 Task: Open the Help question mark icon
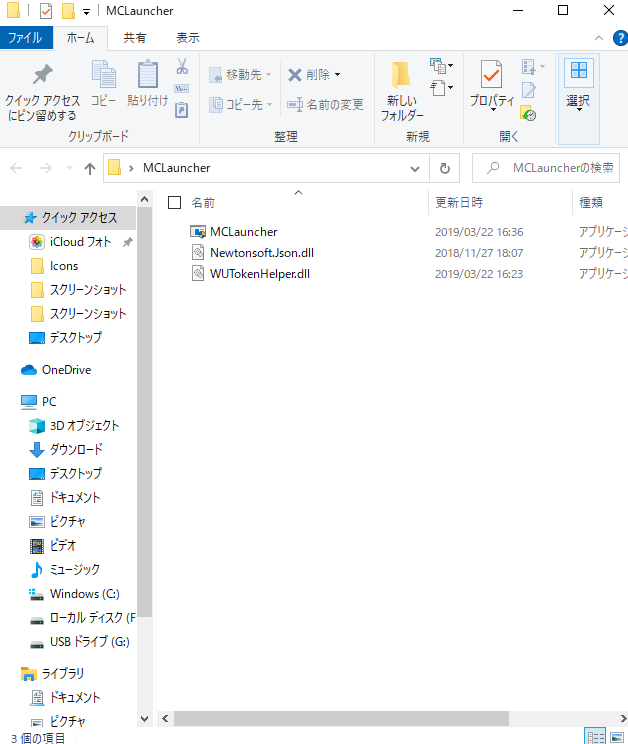coord(620,38)
